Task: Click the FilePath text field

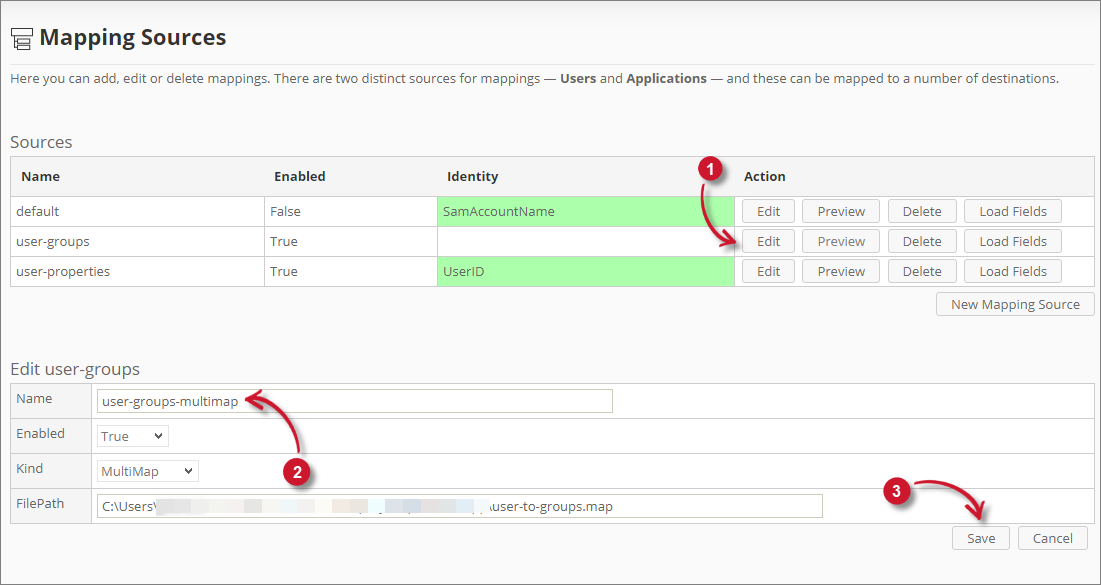Action: coord(459,506)
